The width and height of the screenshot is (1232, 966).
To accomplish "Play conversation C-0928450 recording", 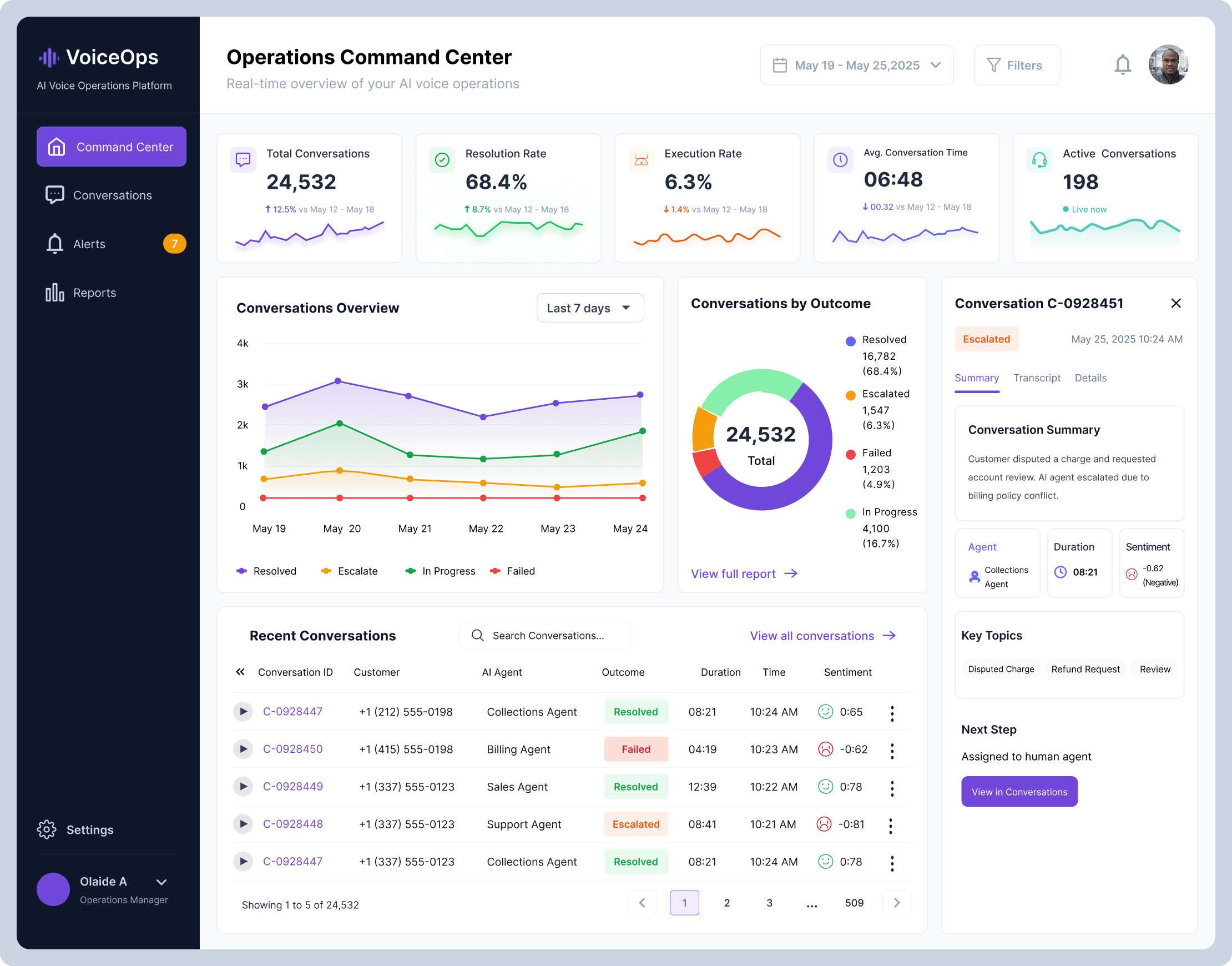I will [243, 749].
